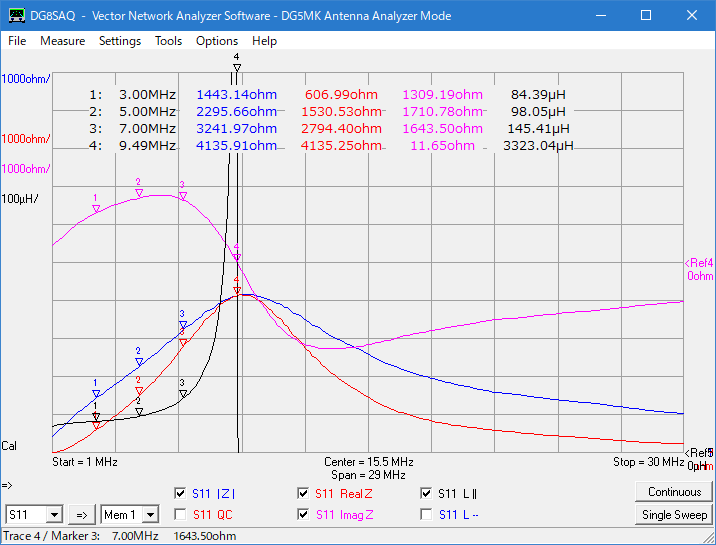
Task: Click the 2794.40ohm Real Z readout
Action: click(x=341, y=129)
